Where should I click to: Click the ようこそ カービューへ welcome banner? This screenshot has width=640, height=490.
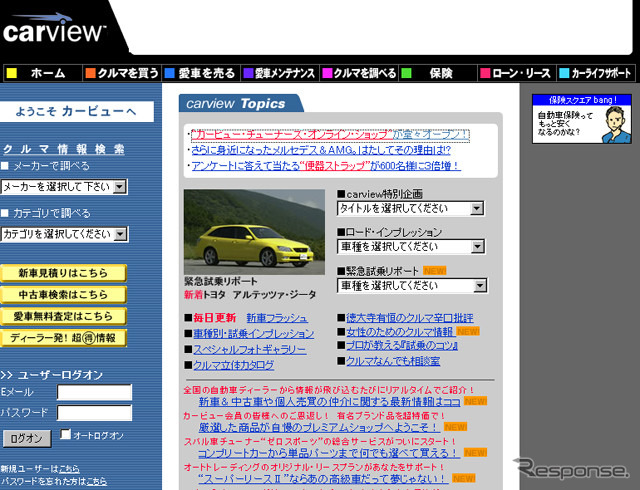point(77,111)
